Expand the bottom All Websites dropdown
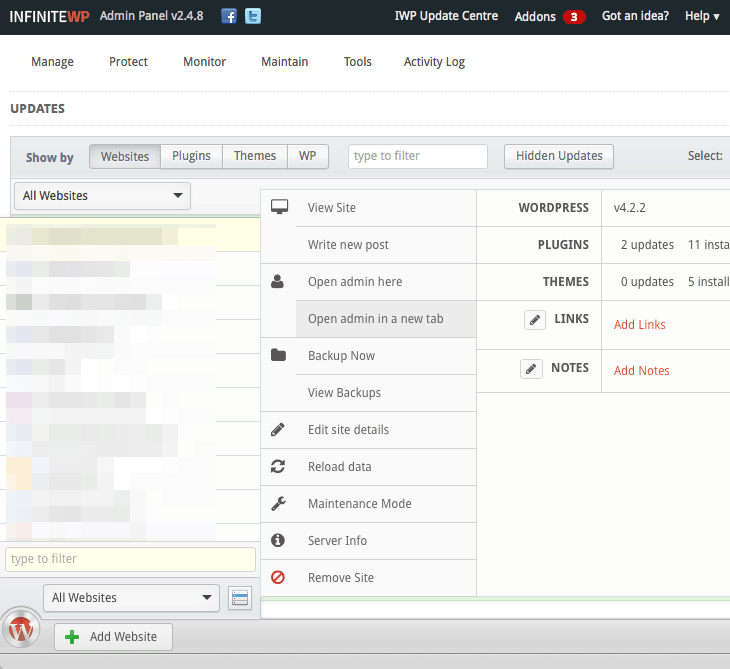 [131, 598]
